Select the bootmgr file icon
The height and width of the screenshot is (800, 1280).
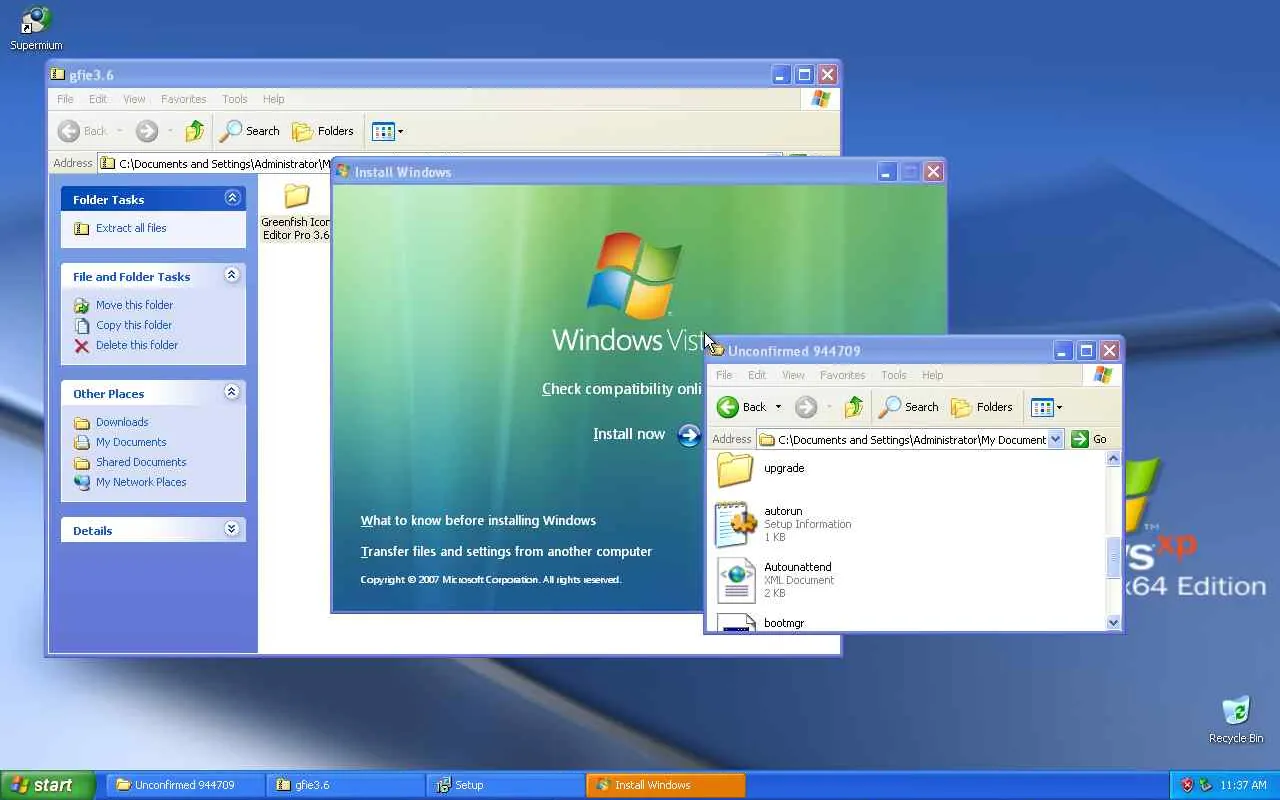(x=735, y=624)
